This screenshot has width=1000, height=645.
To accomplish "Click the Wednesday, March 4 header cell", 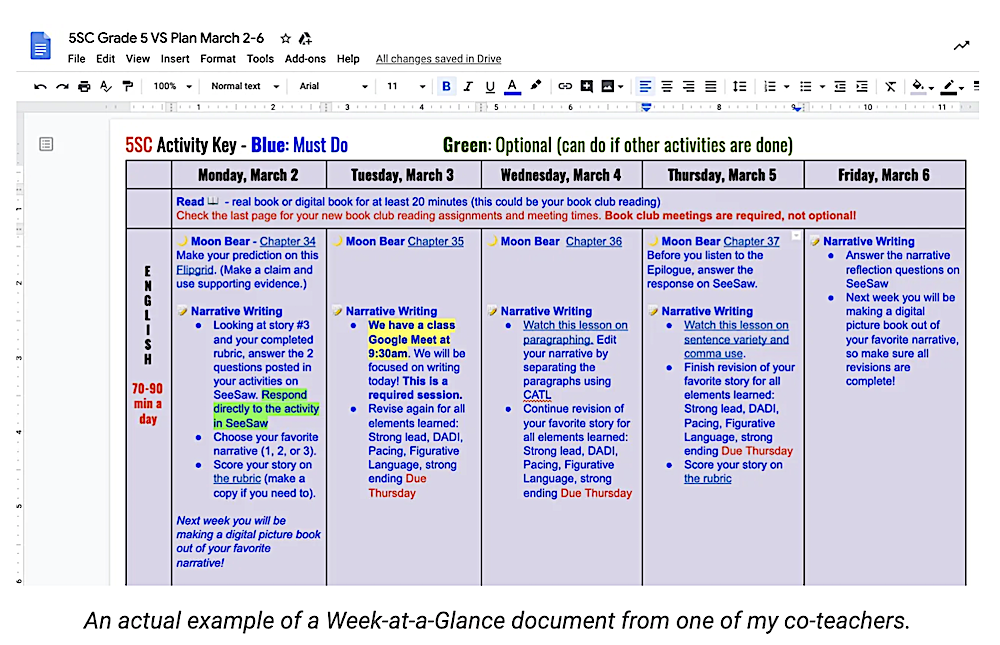I will pos(561,175).
